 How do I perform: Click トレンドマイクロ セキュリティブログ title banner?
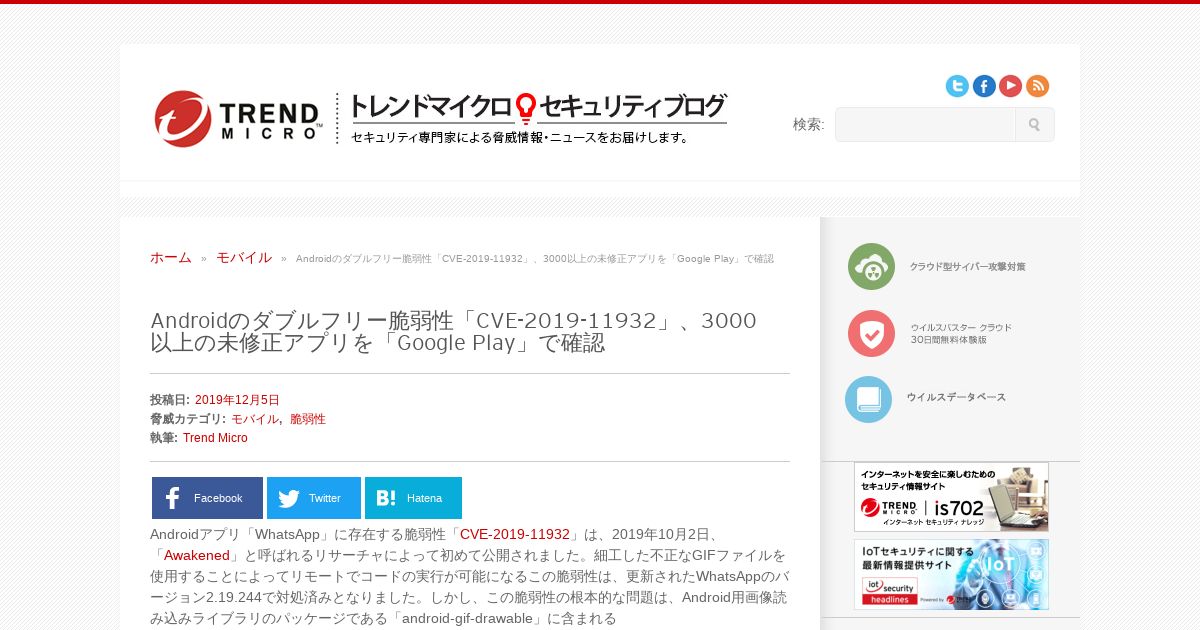(538, 107)
